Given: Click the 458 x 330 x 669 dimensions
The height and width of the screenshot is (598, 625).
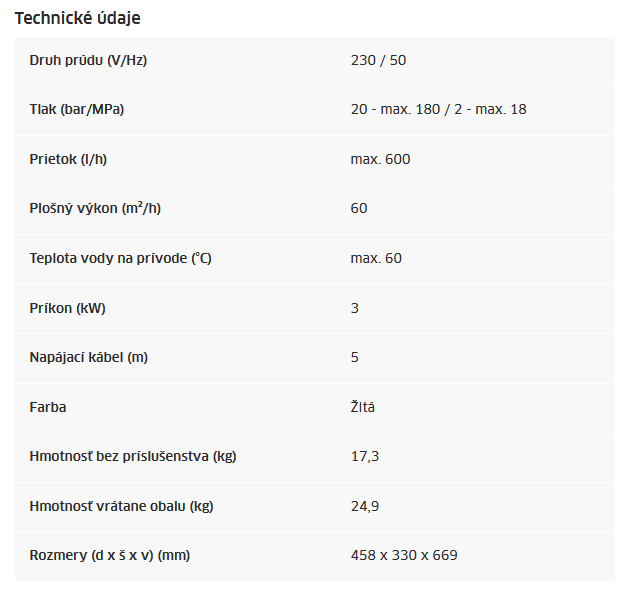Looking at the screenshot, I should (x=404, y=555).
